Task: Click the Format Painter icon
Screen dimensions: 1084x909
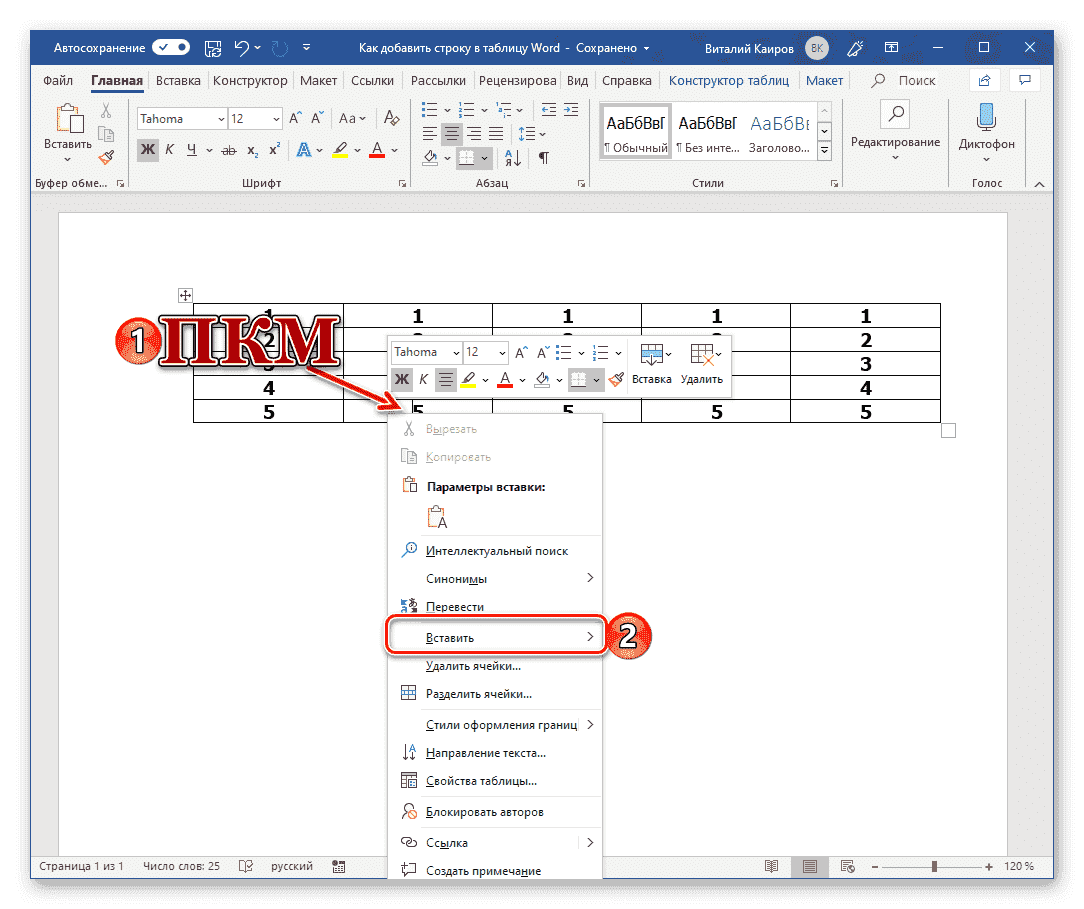Action: point(105,157)
